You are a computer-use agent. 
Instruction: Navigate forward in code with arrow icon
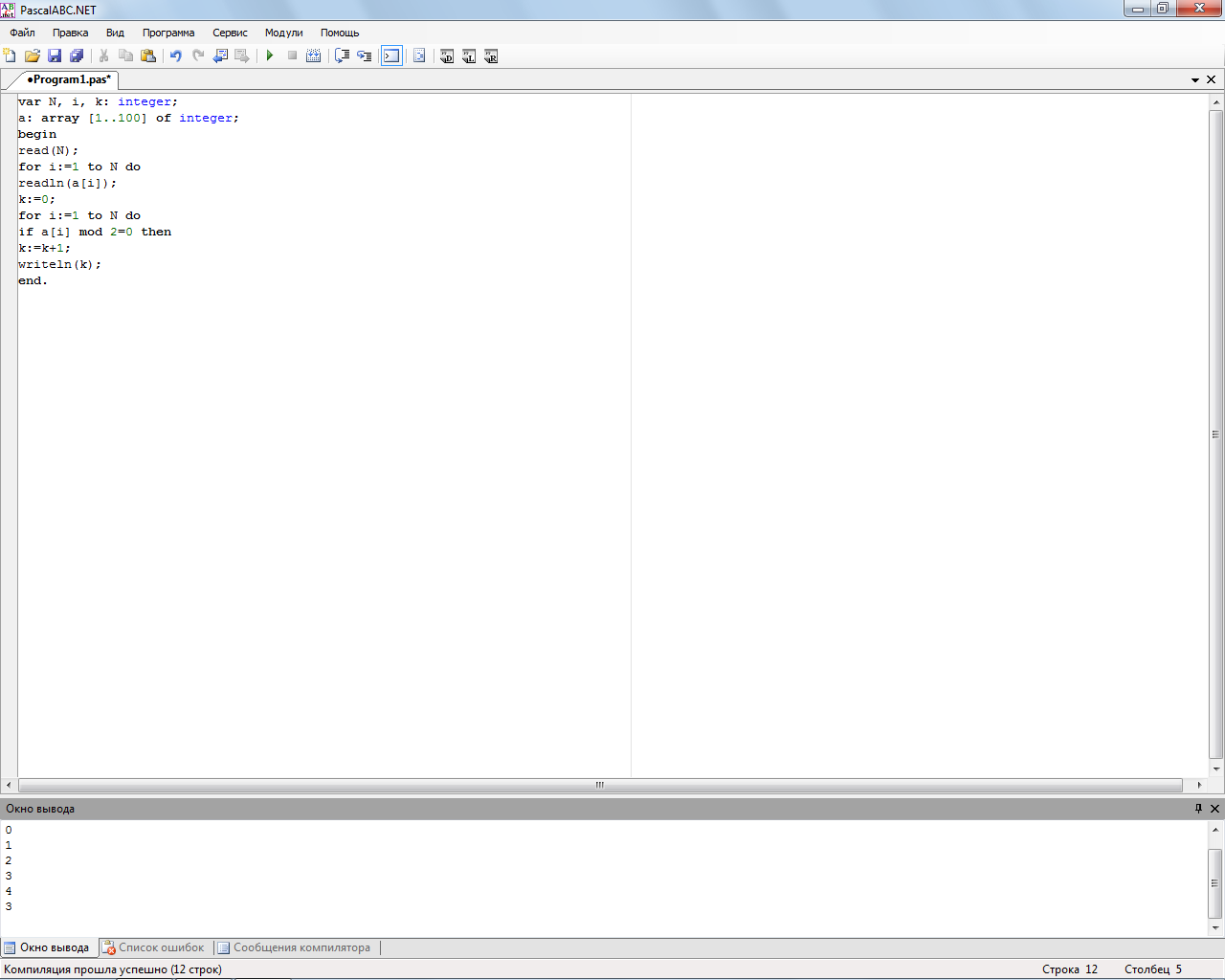pos(242,56)
